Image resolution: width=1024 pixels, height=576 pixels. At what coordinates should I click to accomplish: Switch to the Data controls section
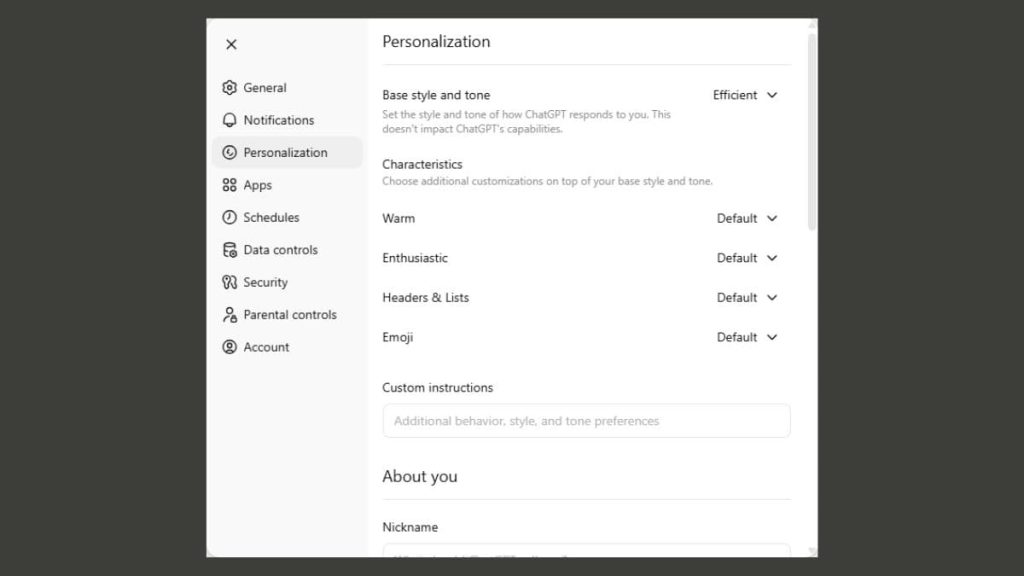point(280,250)
